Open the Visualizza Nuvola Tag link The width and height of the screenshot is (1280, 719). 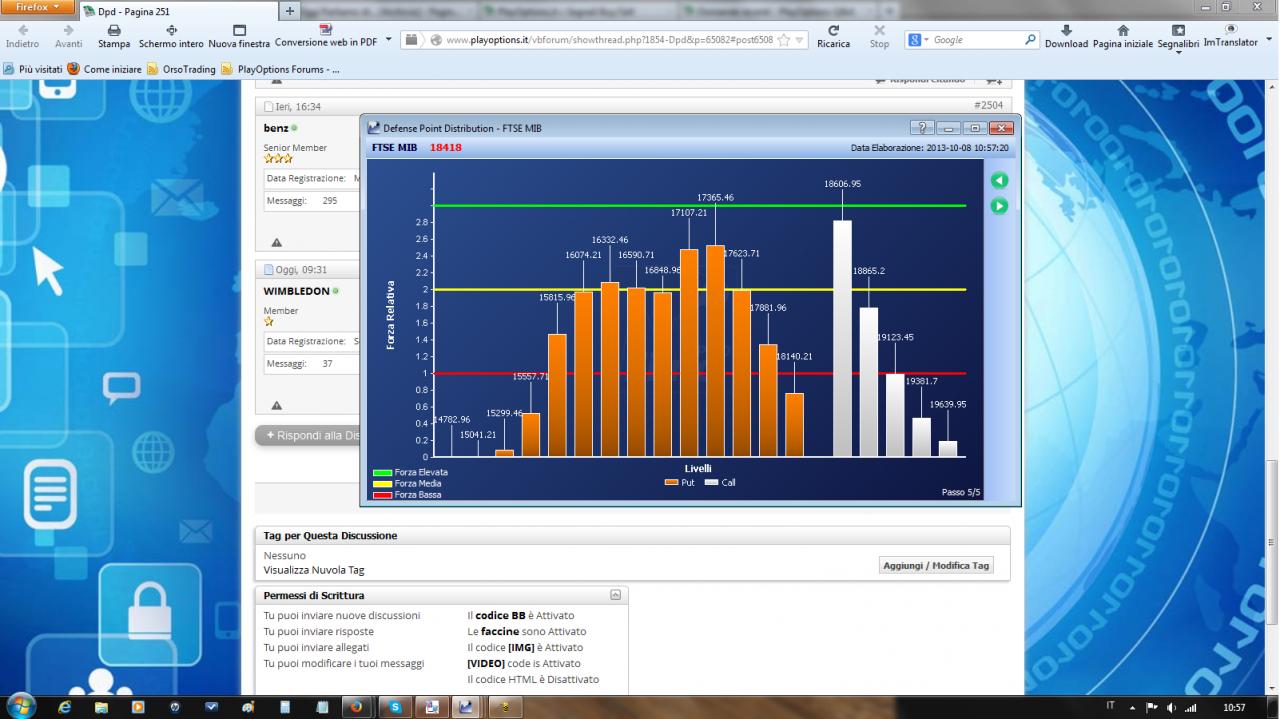point(314,570)
